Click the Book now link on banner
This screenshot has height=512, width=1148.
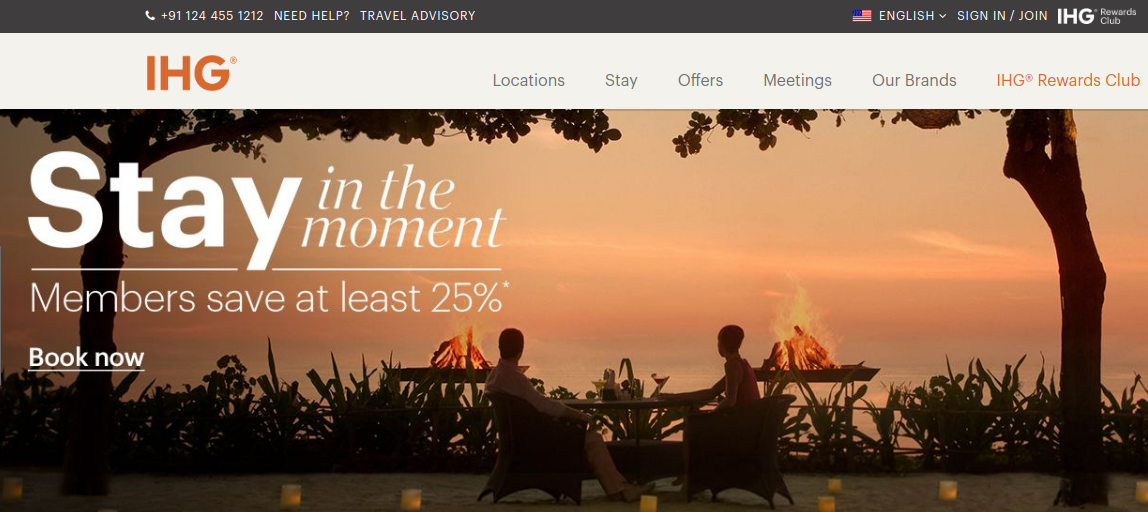[86, 357]
